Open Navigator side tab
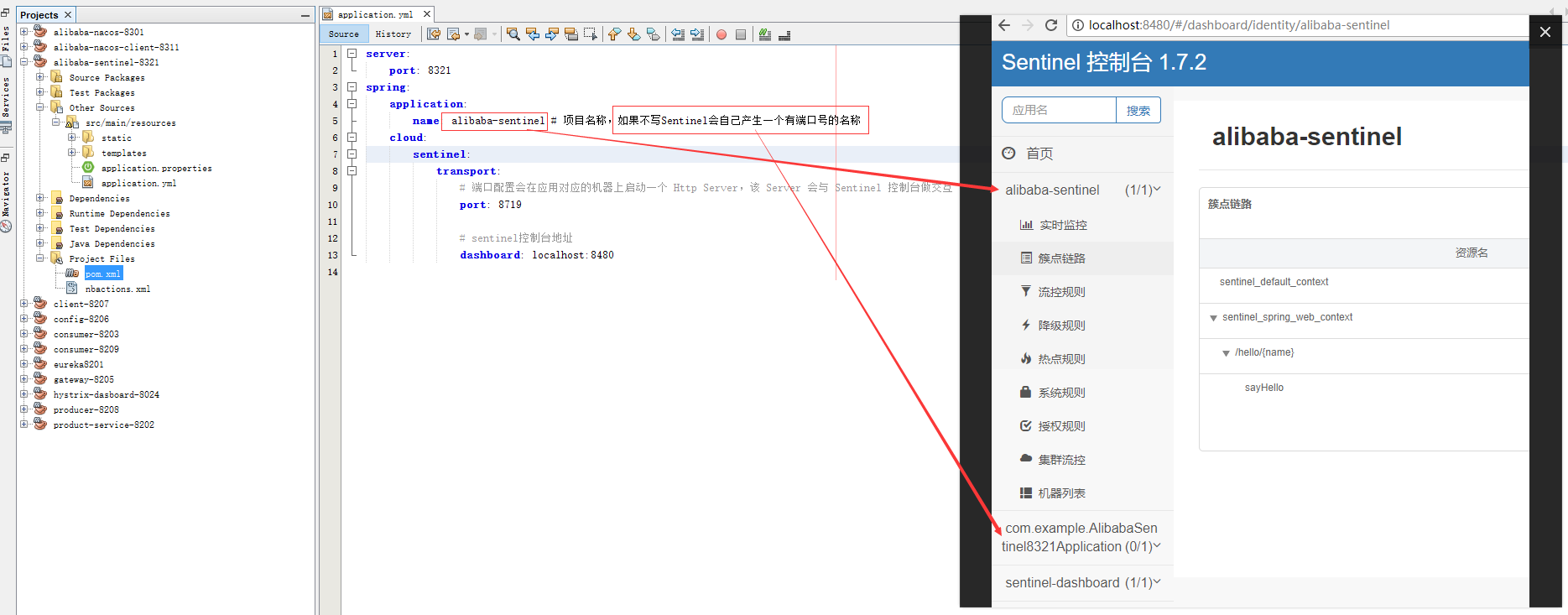1568x615 pixels. (6, 201)
